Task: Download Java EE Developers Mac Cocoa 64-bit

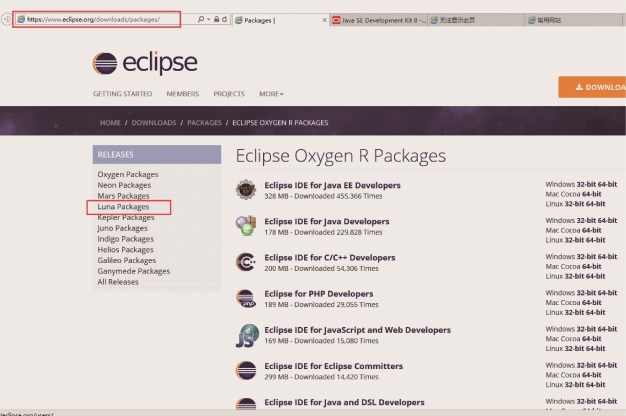Action: [x=592, y=194]
